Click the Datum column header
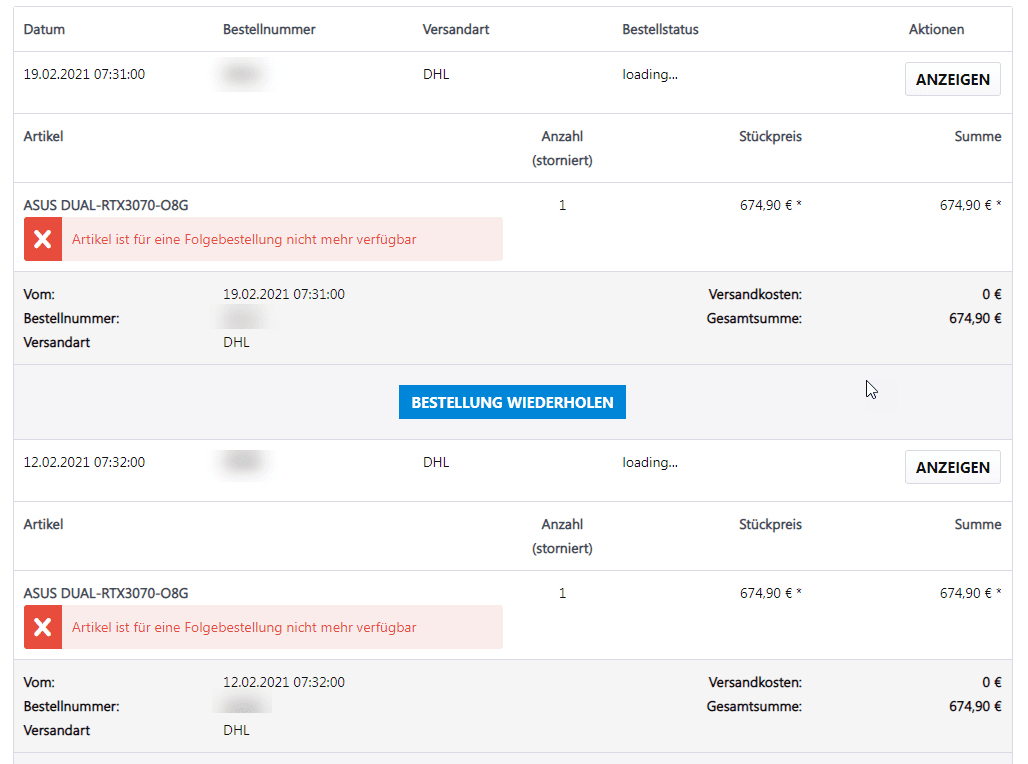The width and height of the screenshot is (1028, 764). 44,29
